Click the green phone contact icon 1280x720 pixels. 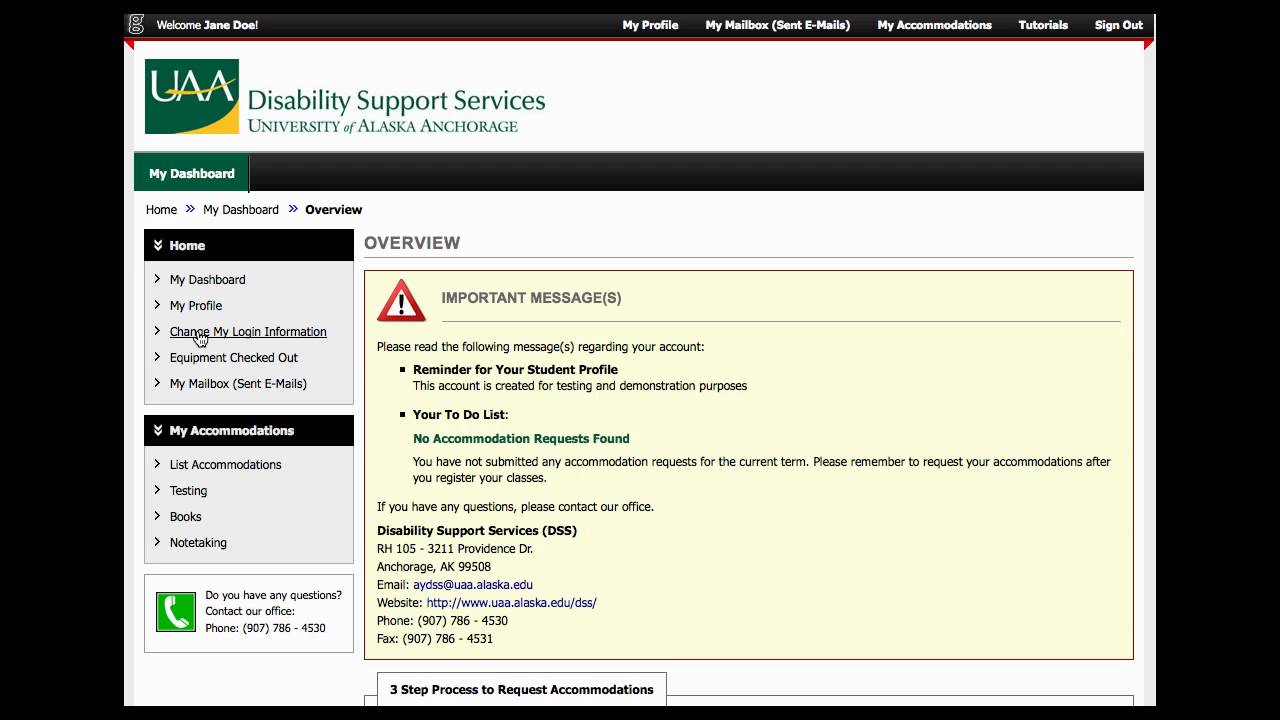pyautogui.click(x=176, y=612)
